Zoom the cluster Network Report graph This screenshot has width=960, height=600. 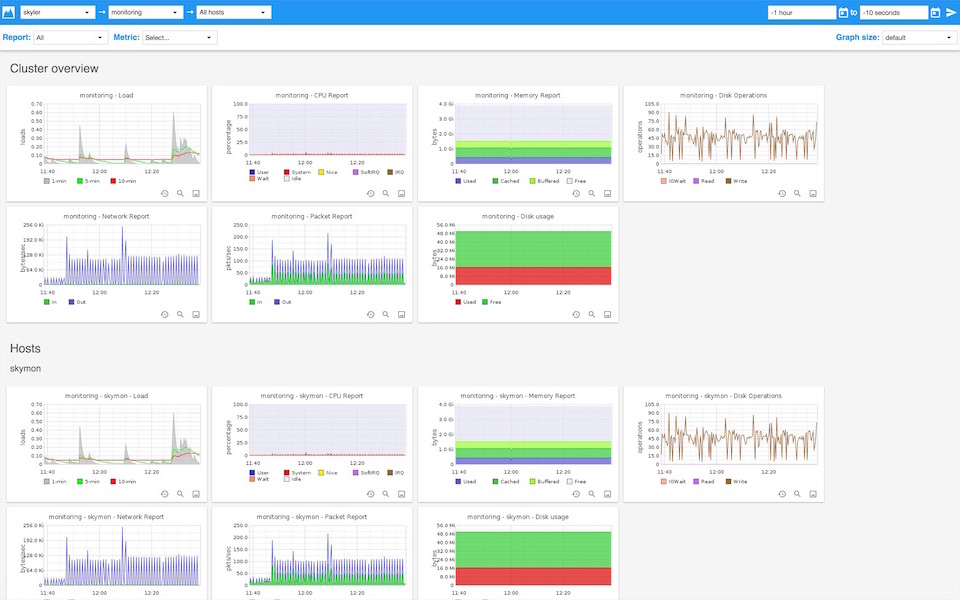pos(180,315)
